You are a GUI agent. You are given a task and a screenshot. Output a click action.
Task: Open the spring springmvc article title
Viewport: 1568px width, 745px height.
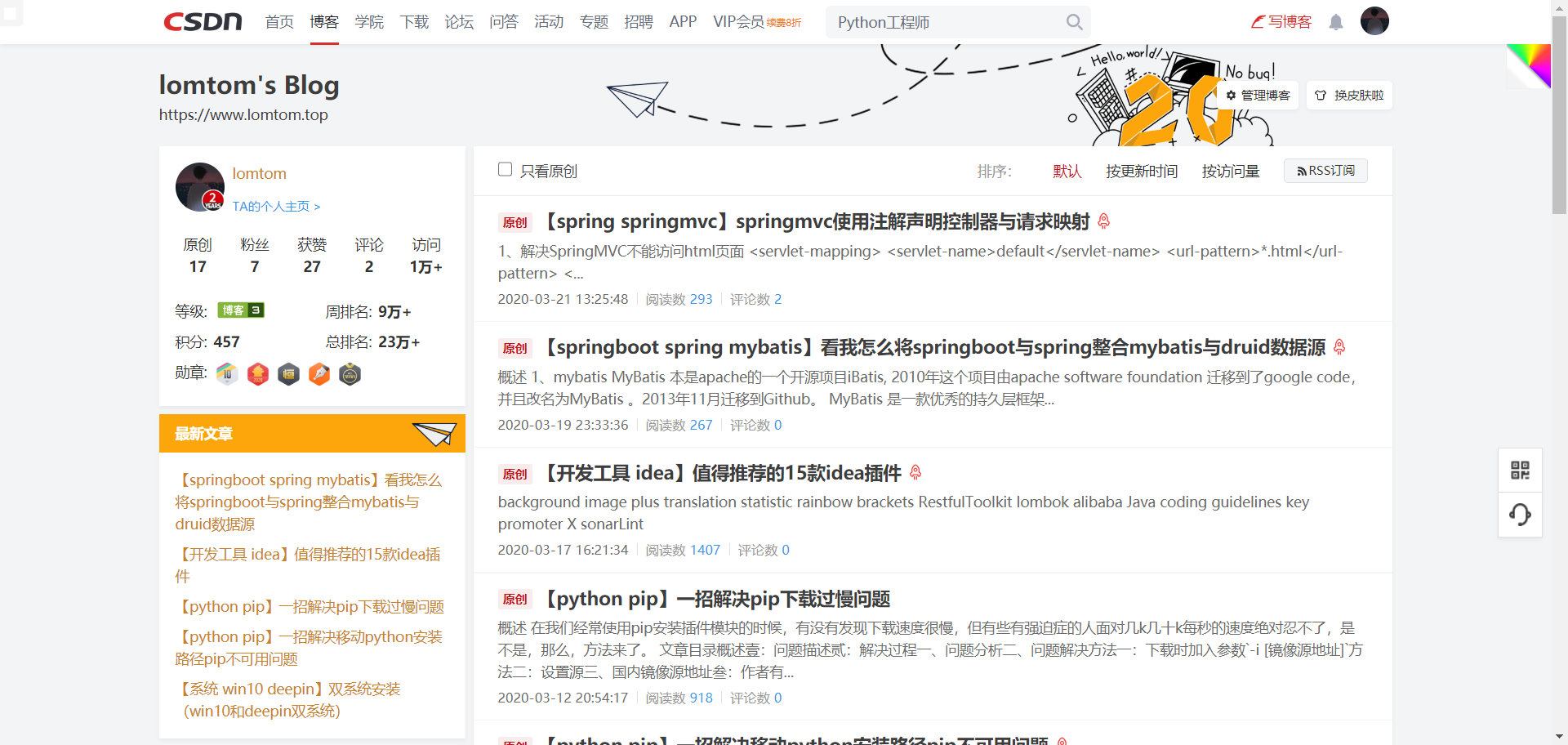click(815, 221)
